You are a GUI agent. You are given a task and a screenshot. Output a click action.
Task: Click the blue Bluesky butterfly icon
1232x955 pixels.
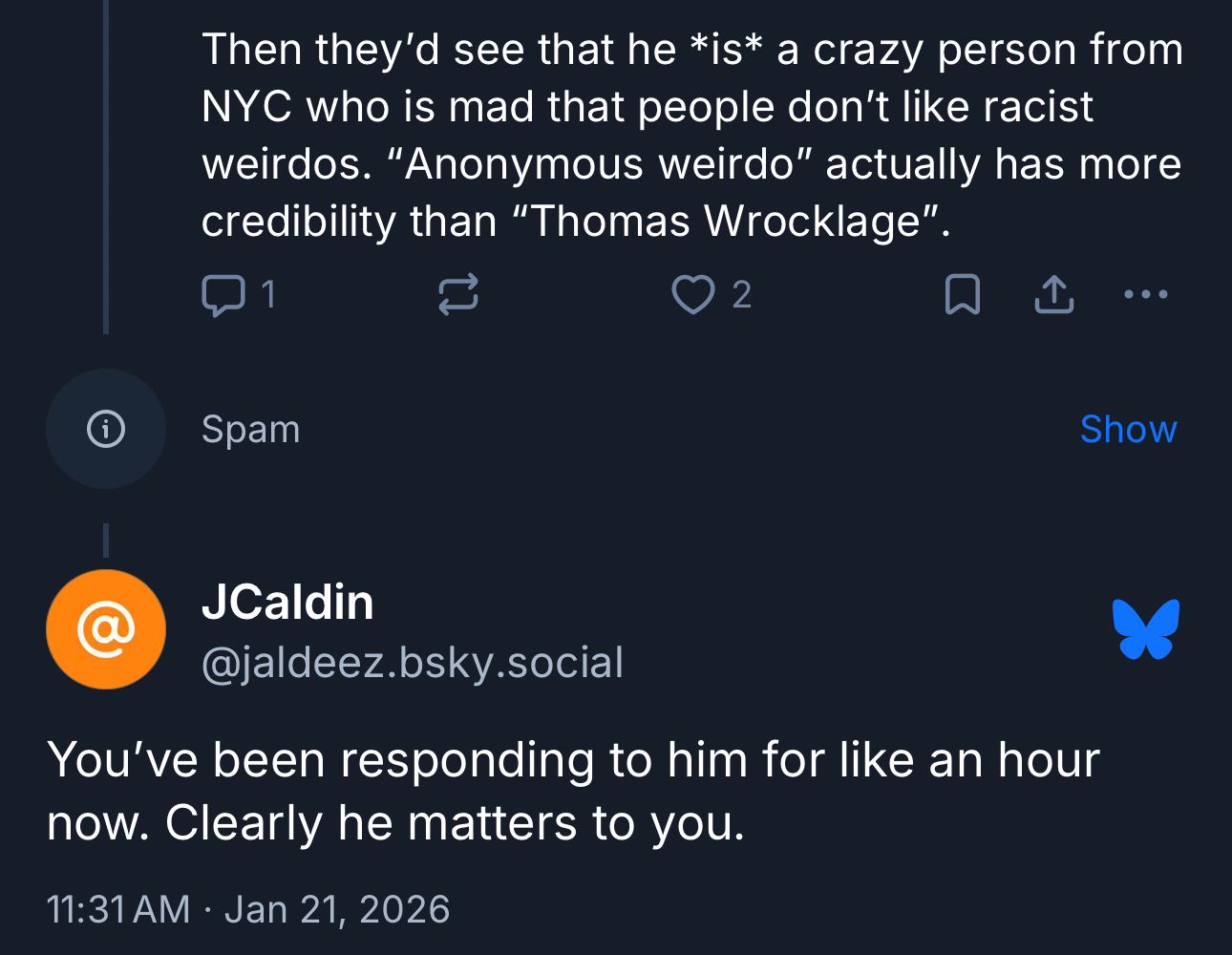click(1146, 629)
